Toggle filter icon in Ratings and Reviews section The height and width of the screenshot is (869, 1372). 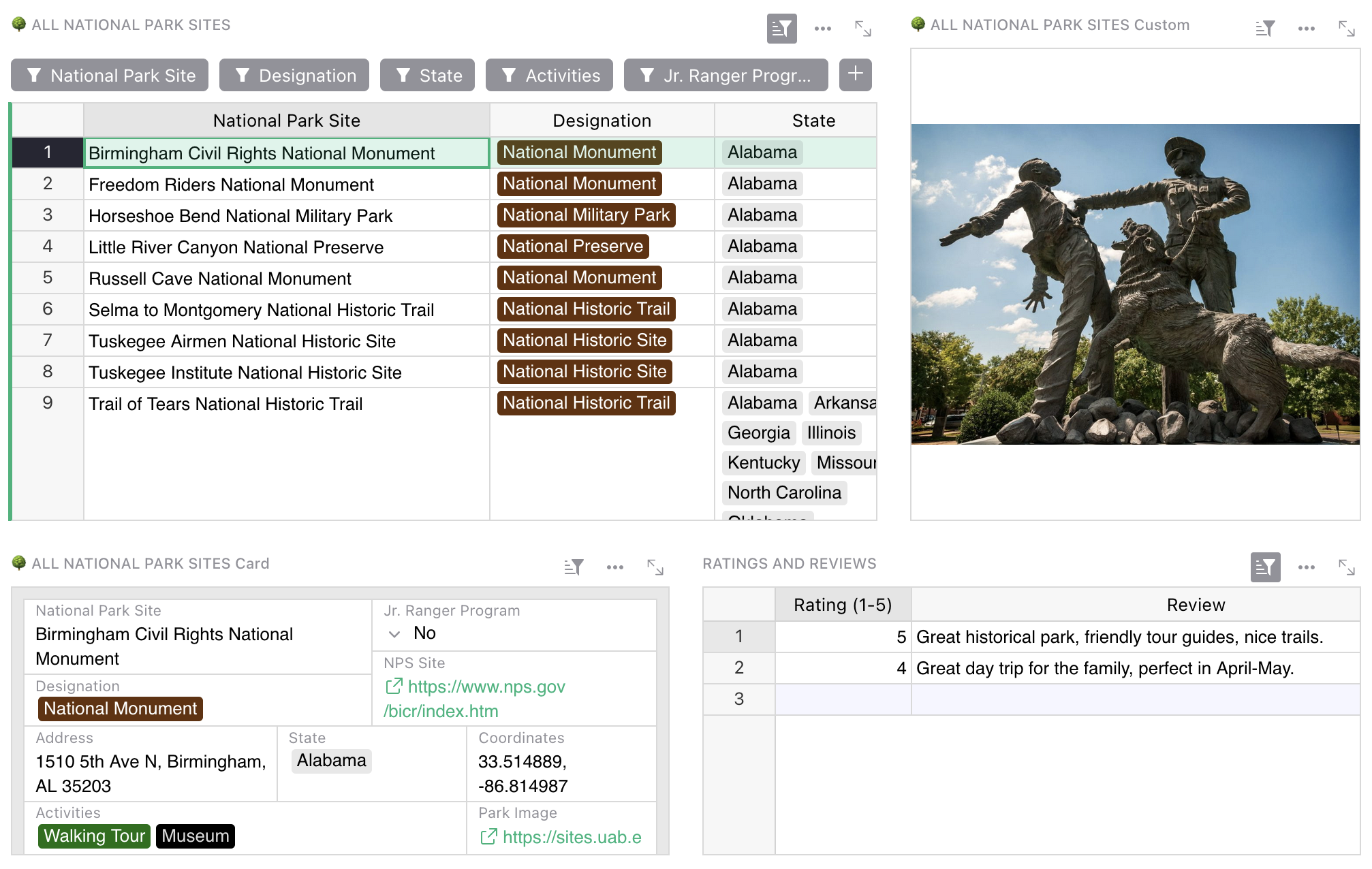(x=1265, y=567)
